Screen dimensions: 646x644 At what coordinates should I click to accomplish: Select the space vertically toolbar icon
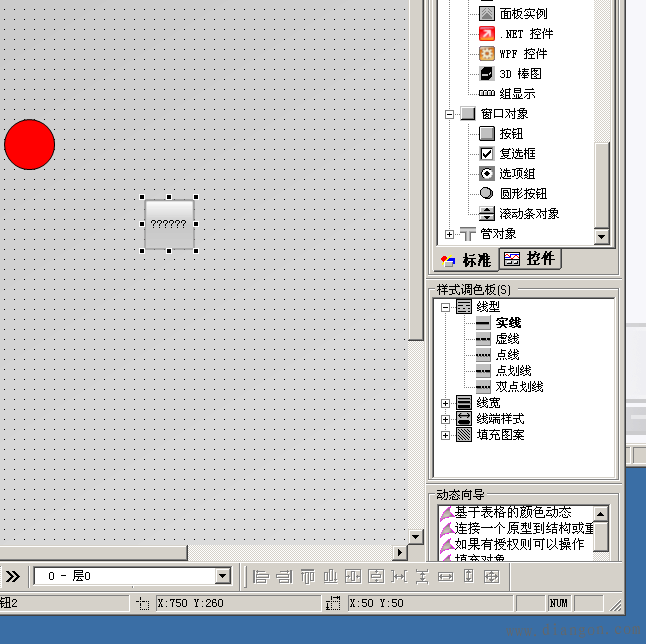coord(422,576)
